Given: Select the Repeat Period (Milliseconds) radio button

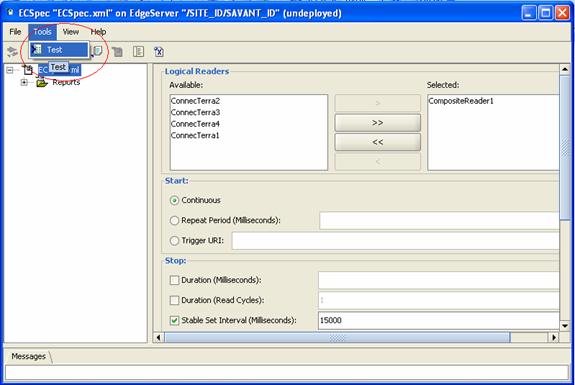Looking at the screenshot, I should (174, 220).
